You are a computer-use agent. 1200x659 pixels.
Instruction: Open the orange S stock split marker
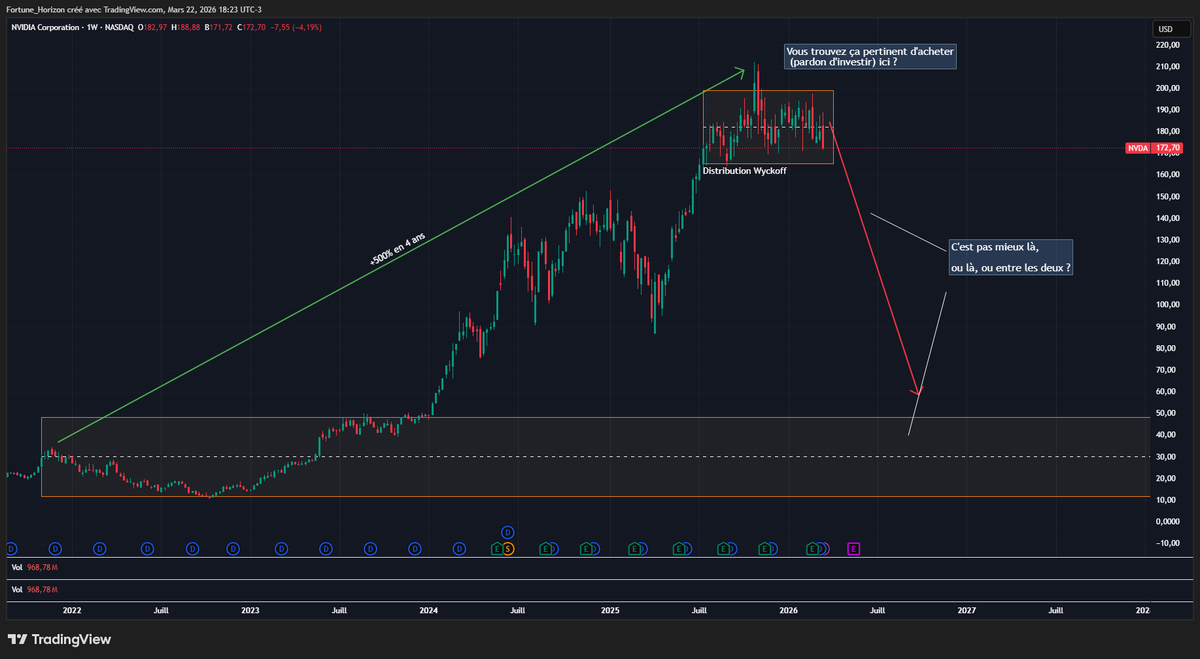point(507,548)
